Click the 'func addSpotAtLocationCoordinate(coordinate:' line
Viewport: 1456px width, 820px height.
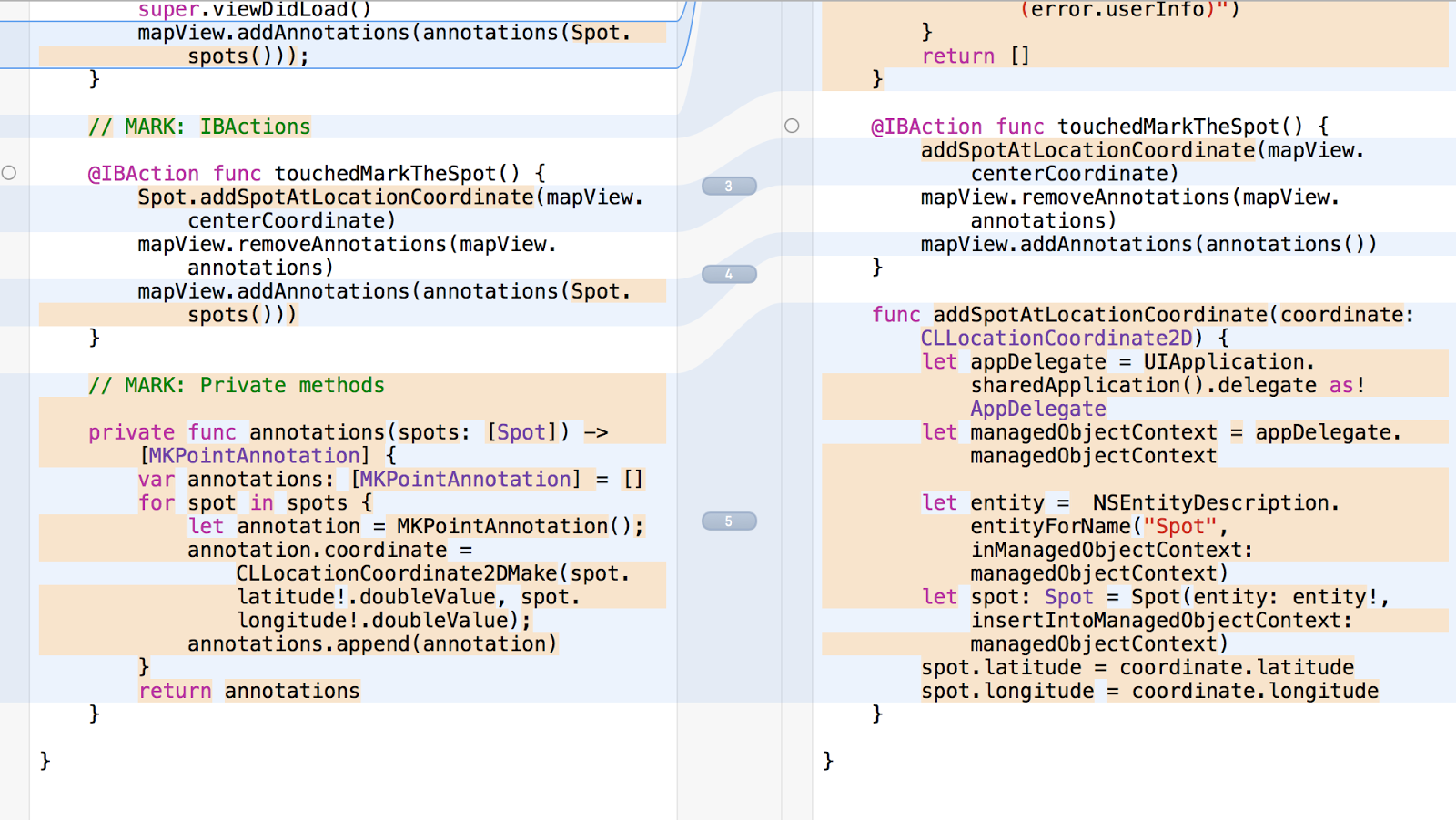pyautogui.click(x=1143, y=315)
